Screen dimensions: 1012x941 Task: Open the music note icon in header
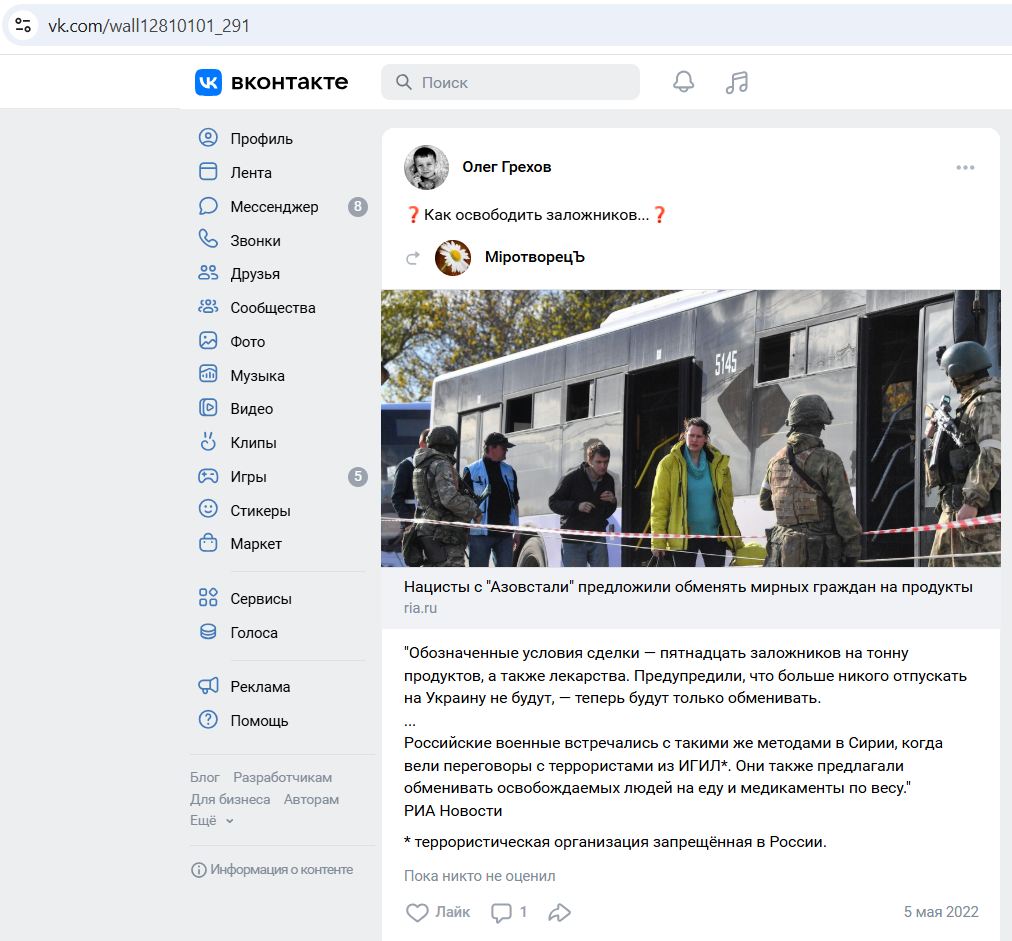tap(737, 82)
